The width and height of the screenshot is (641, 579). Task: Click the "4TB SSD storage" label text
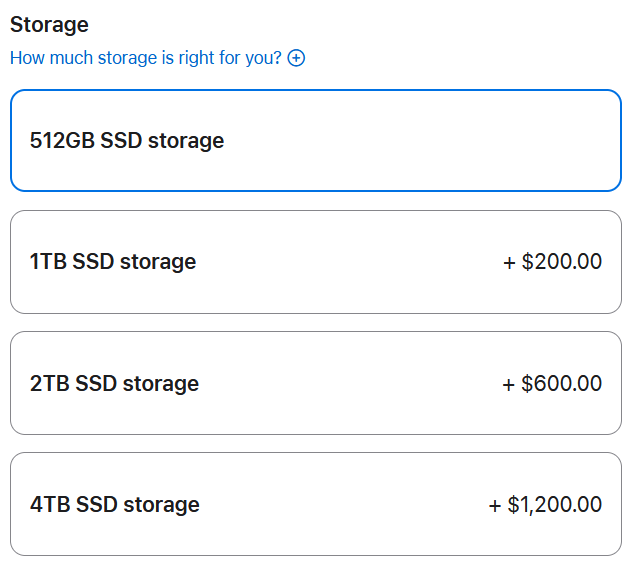[115, 504]
